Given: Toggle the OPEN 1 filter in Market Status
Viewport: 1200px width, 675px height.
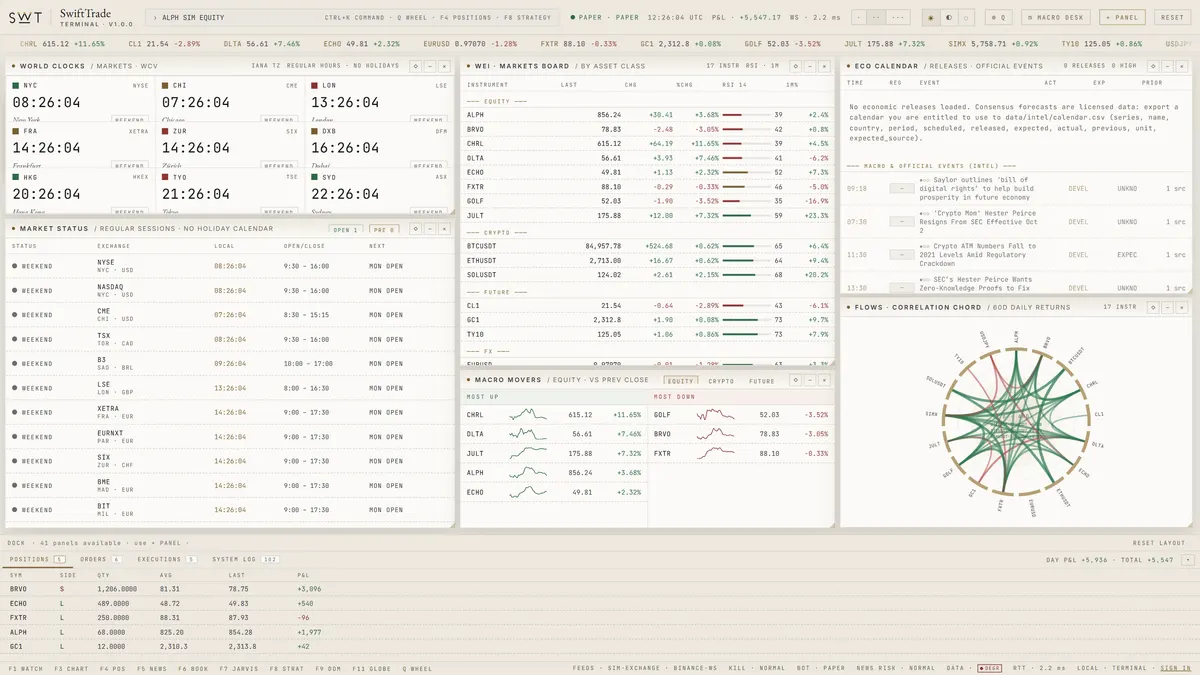Looking at the screenshot, I should 345,229.
